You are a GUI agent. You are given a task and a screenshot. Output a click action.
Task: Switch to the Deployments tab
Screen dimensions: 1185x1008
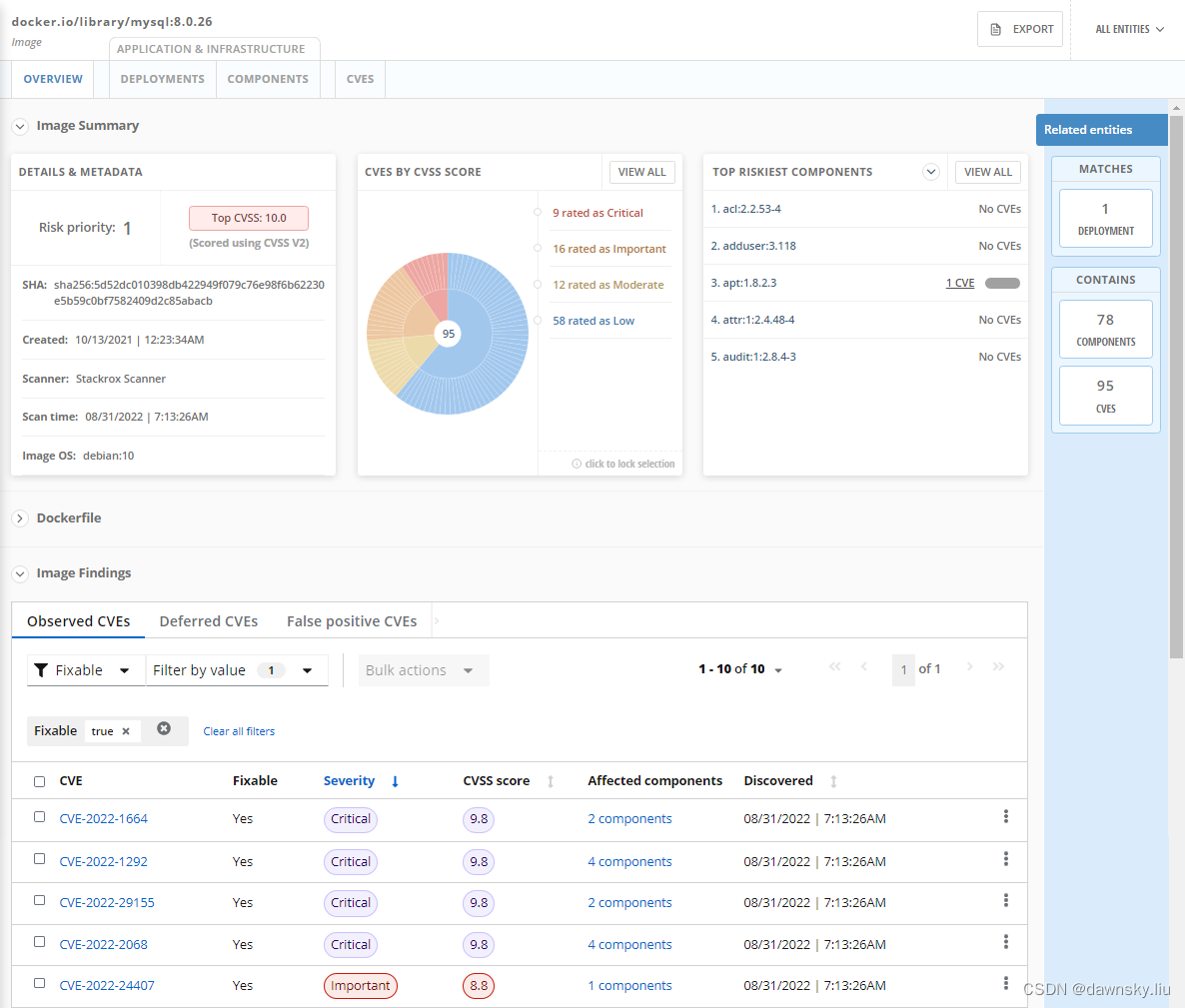point(163,79)
